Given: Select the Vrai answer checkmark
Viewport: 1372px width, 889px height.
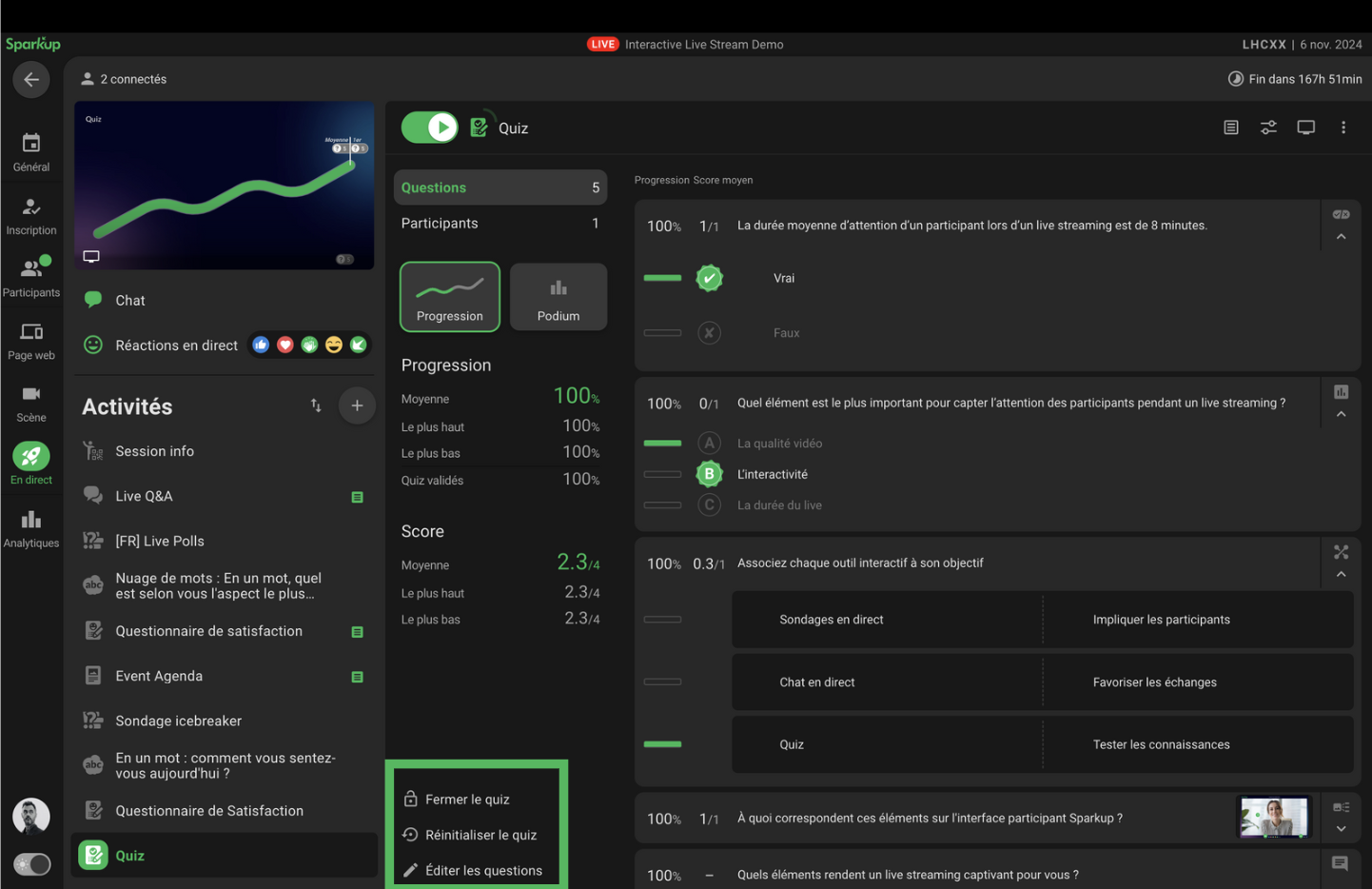Looking at the screenshot, I should click(709, 278).
